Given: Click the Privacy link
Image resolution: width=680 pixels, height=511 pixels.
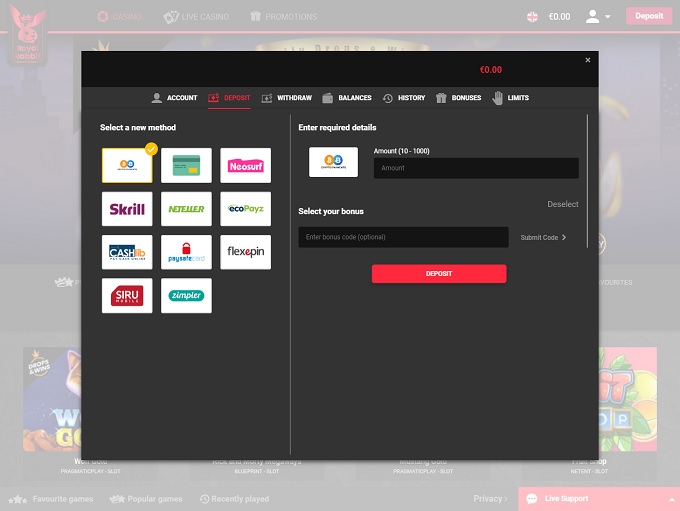Looking at the screenshot, I should coord(490,498).
